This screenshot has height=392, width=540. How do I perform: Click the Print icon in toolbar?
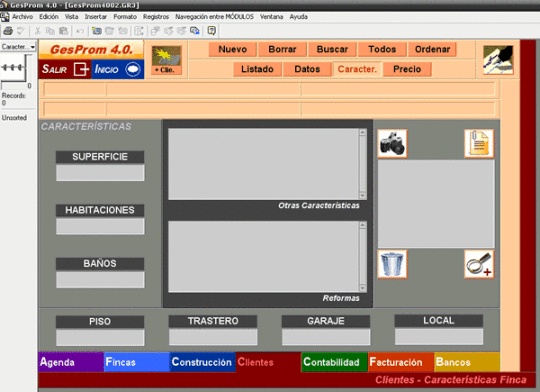tap(8, 31)
